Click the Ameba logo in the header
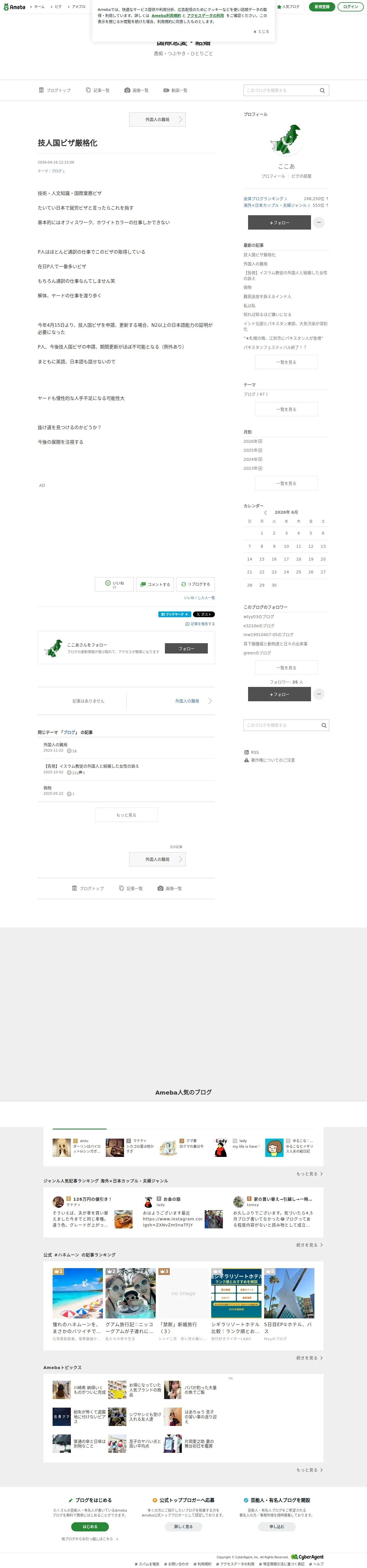This screenshot has height=1568, width=367. (14, 7)
